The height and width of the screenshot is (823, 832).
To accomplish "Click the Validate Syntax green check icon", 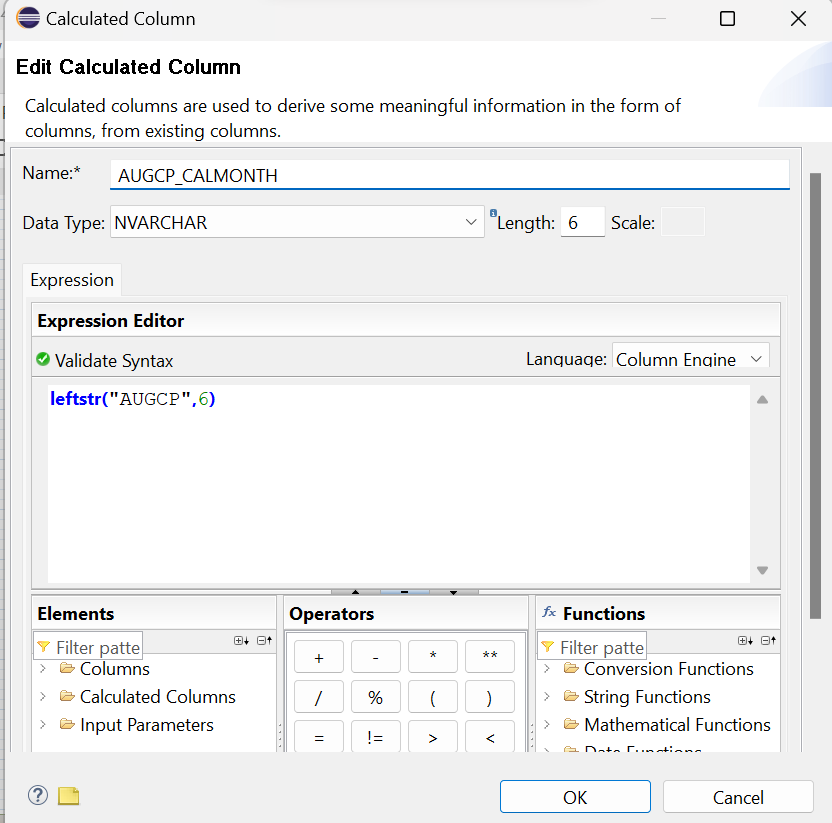I will 43,360.
